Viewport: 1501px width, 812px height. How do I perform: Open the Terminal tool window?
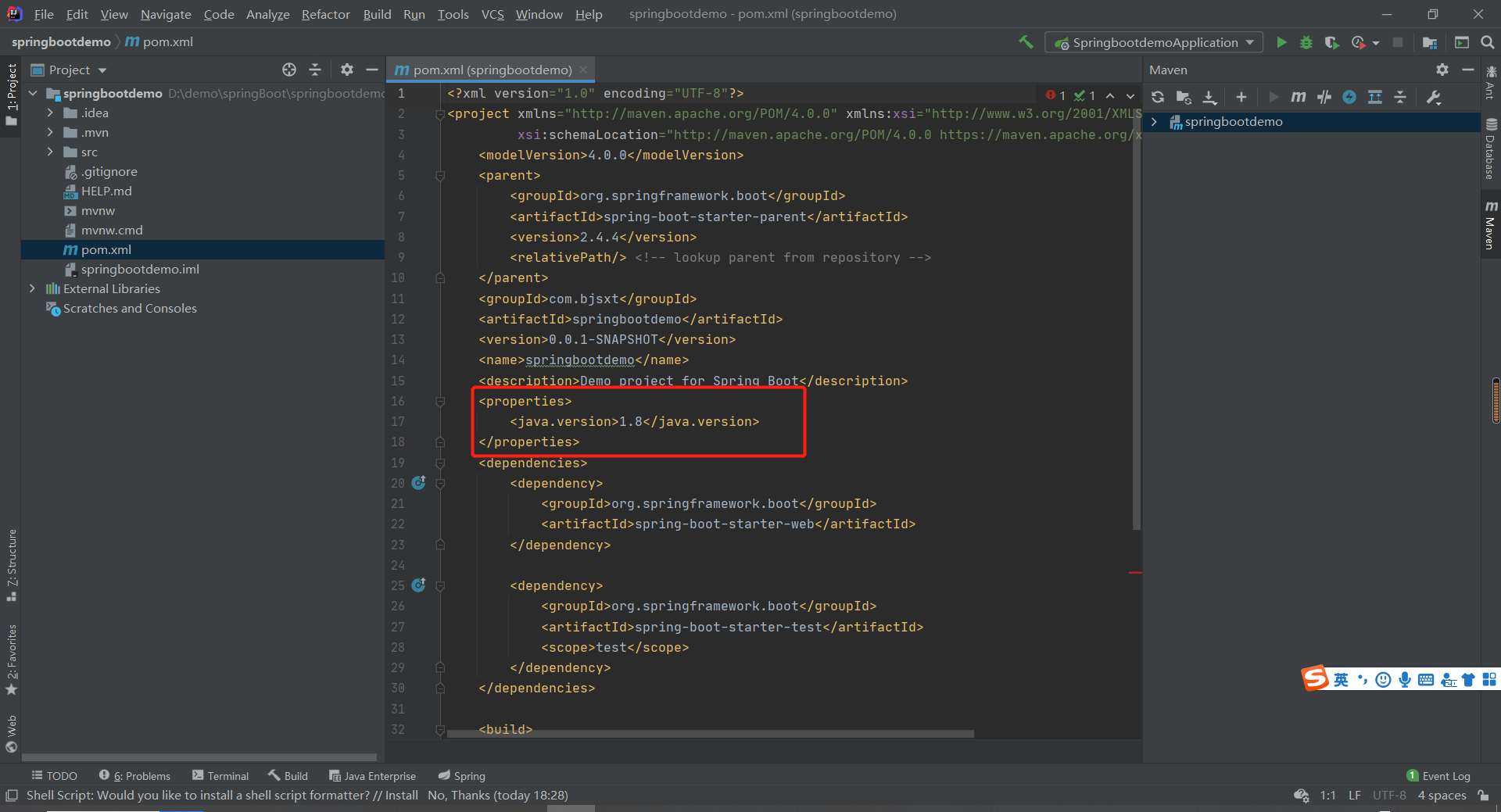coord(220,776)
